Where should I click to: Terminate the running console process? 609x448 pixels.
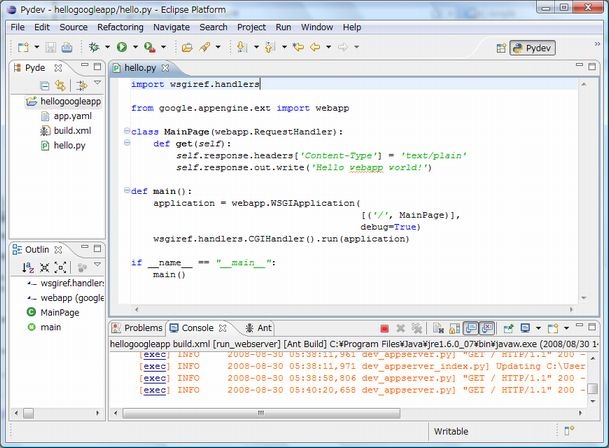(384, 328)
